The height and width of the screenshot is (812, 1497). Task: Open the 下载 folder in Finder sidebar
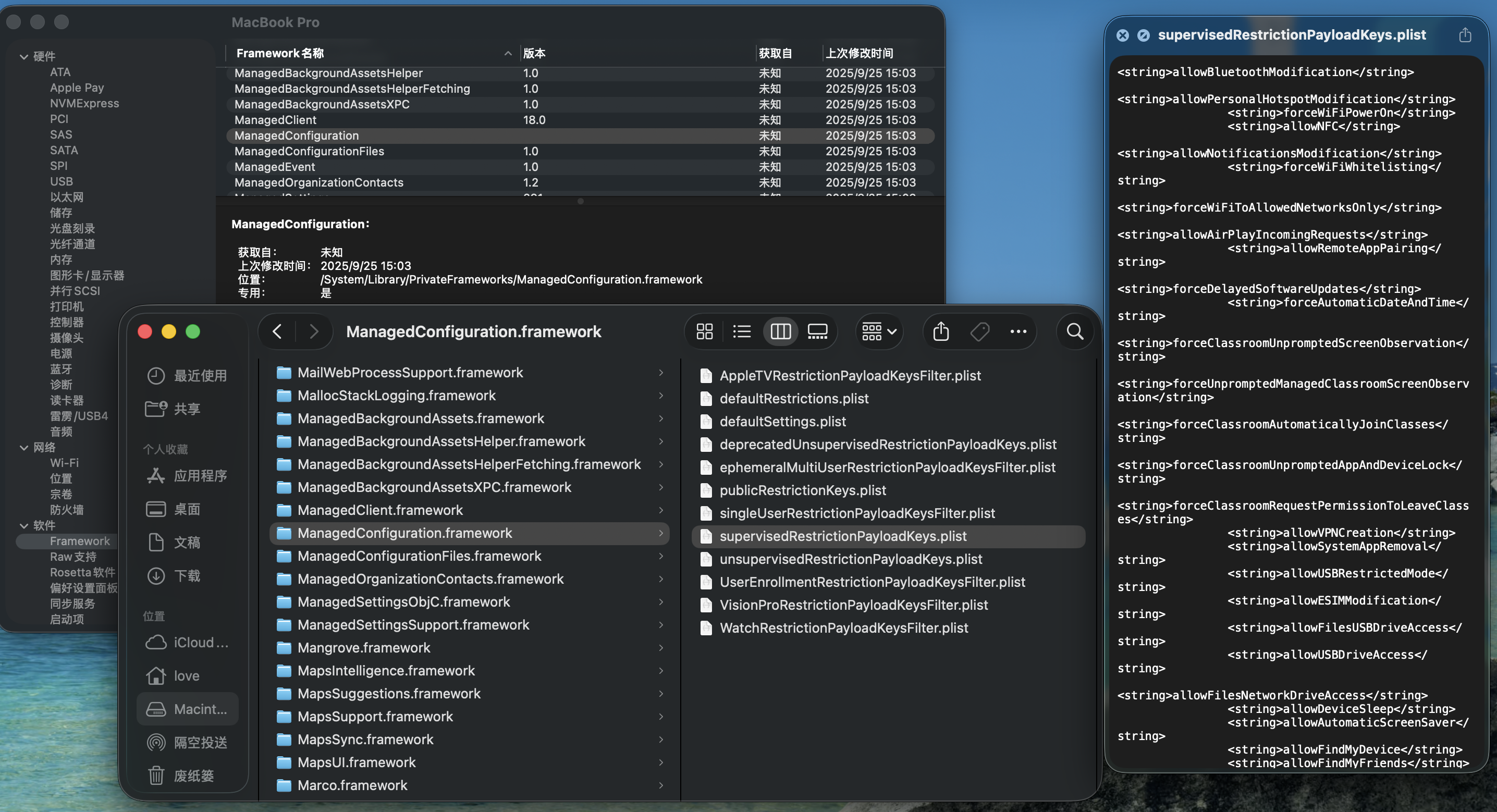187,576
